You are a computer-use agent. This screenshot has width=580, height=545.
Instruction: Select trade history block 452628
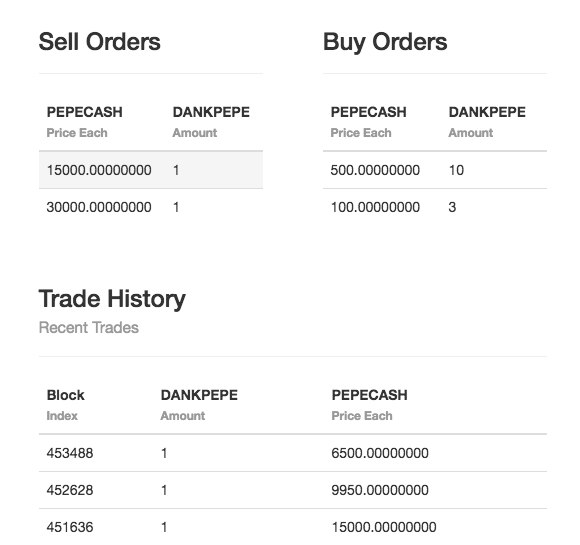(293, 490)
